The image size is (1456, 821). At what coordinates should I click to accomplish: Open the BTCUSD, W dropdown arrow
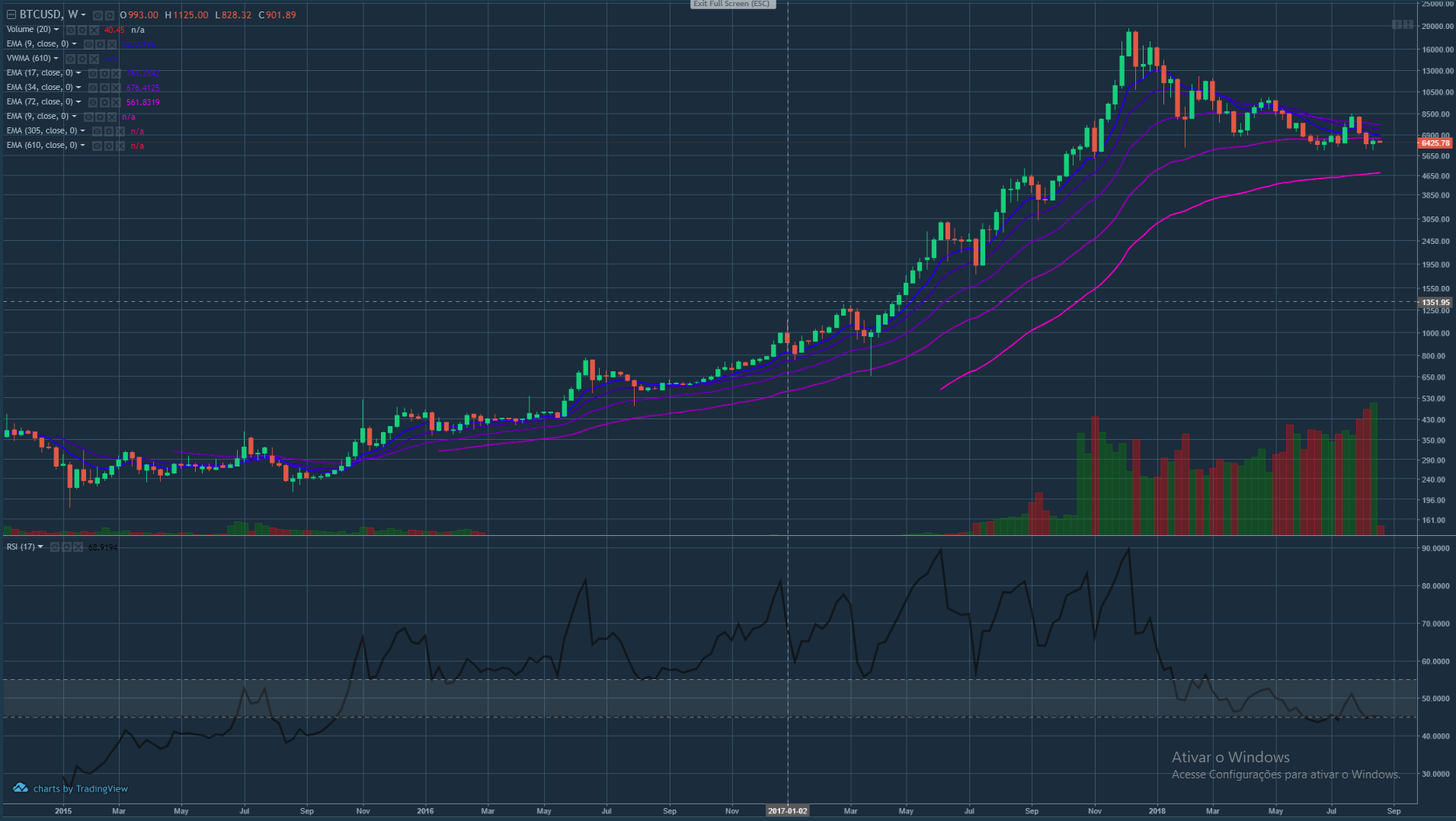click(83, 15)
